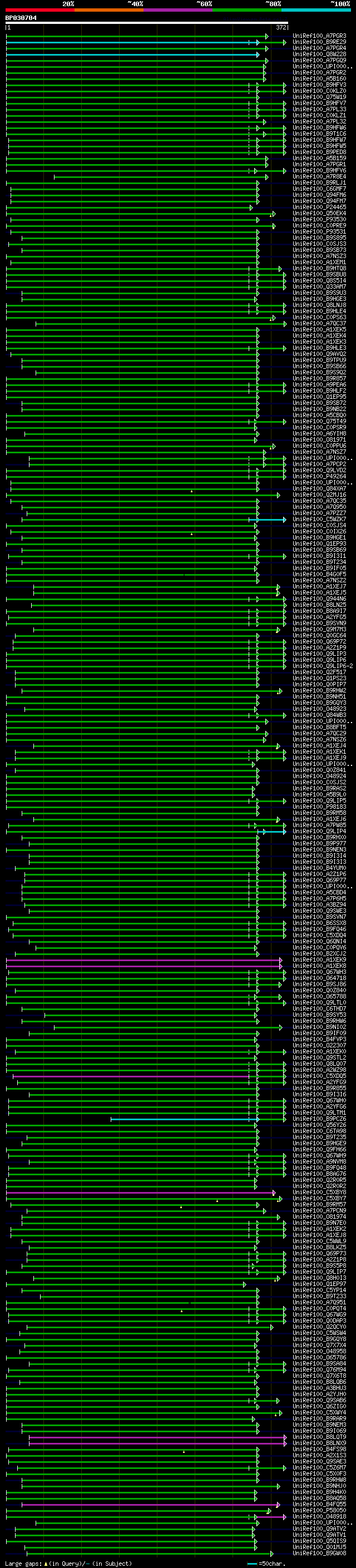Click the Large gaps legend text

[x=24, y=1564]
